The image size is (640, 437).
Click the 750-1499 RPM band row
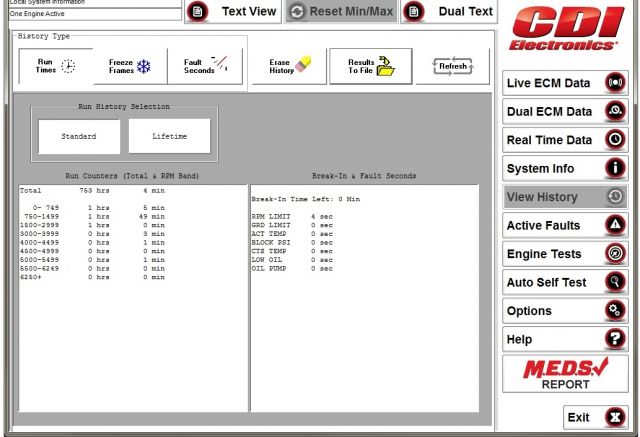tap(92, 217)
